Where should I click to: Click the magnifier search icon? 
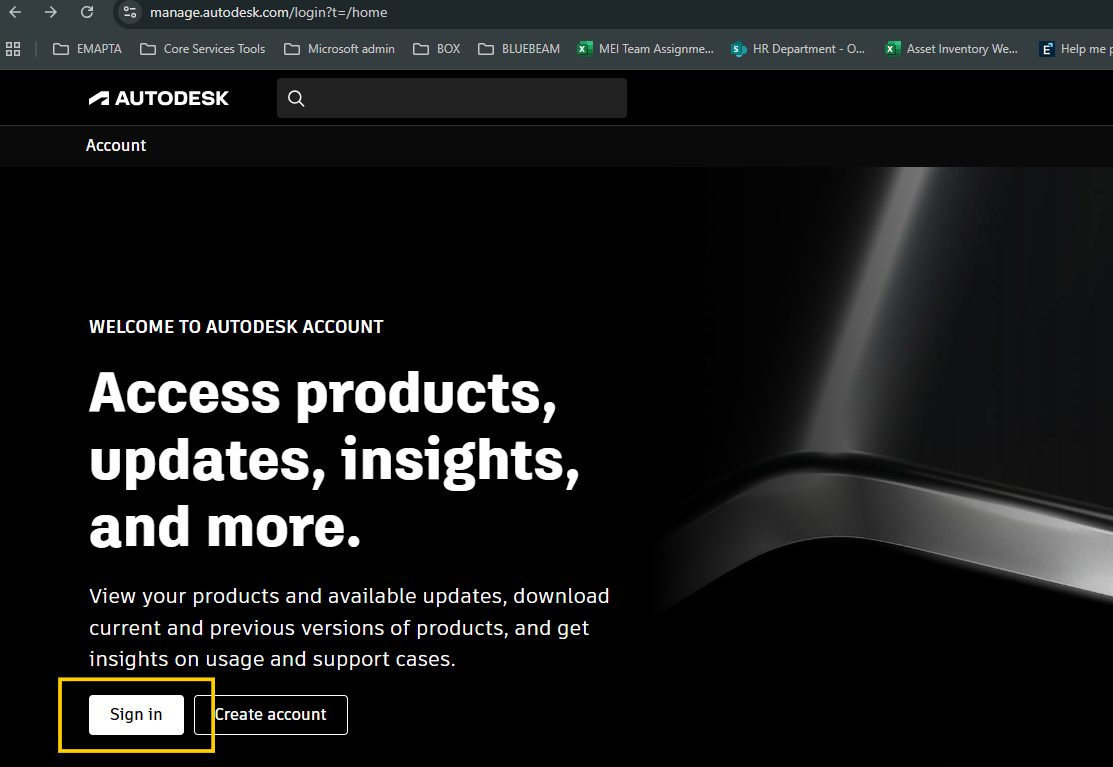point(296,99)
